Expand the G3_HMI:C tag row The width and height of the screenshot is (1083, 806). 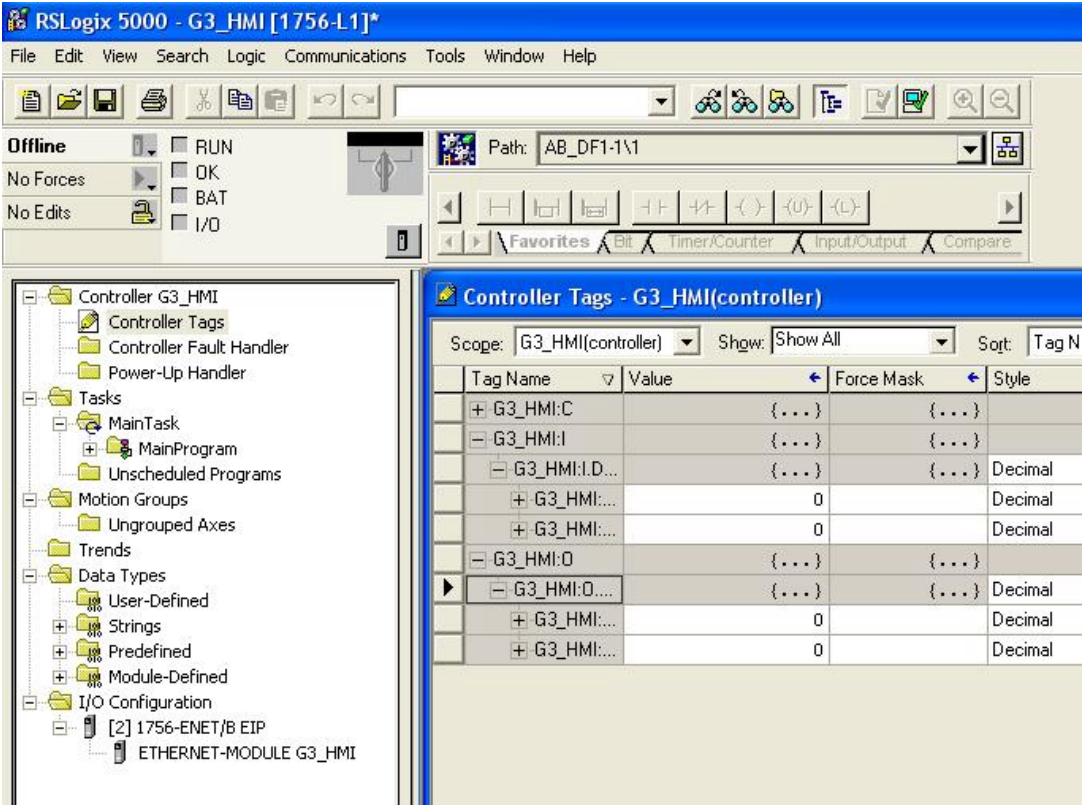click(x=477, y=410)
